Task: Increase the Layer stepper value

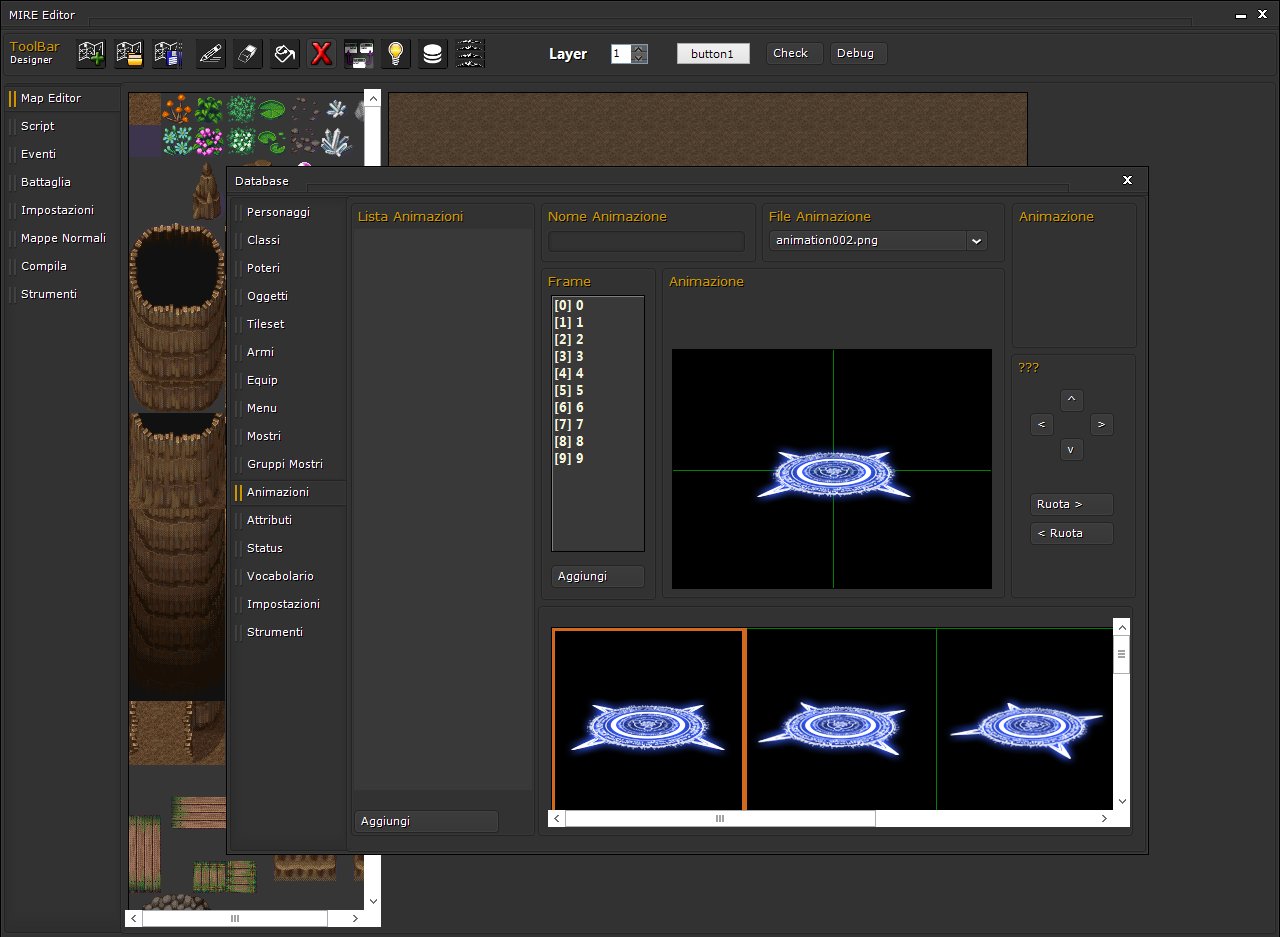Action: coord(640,49)
